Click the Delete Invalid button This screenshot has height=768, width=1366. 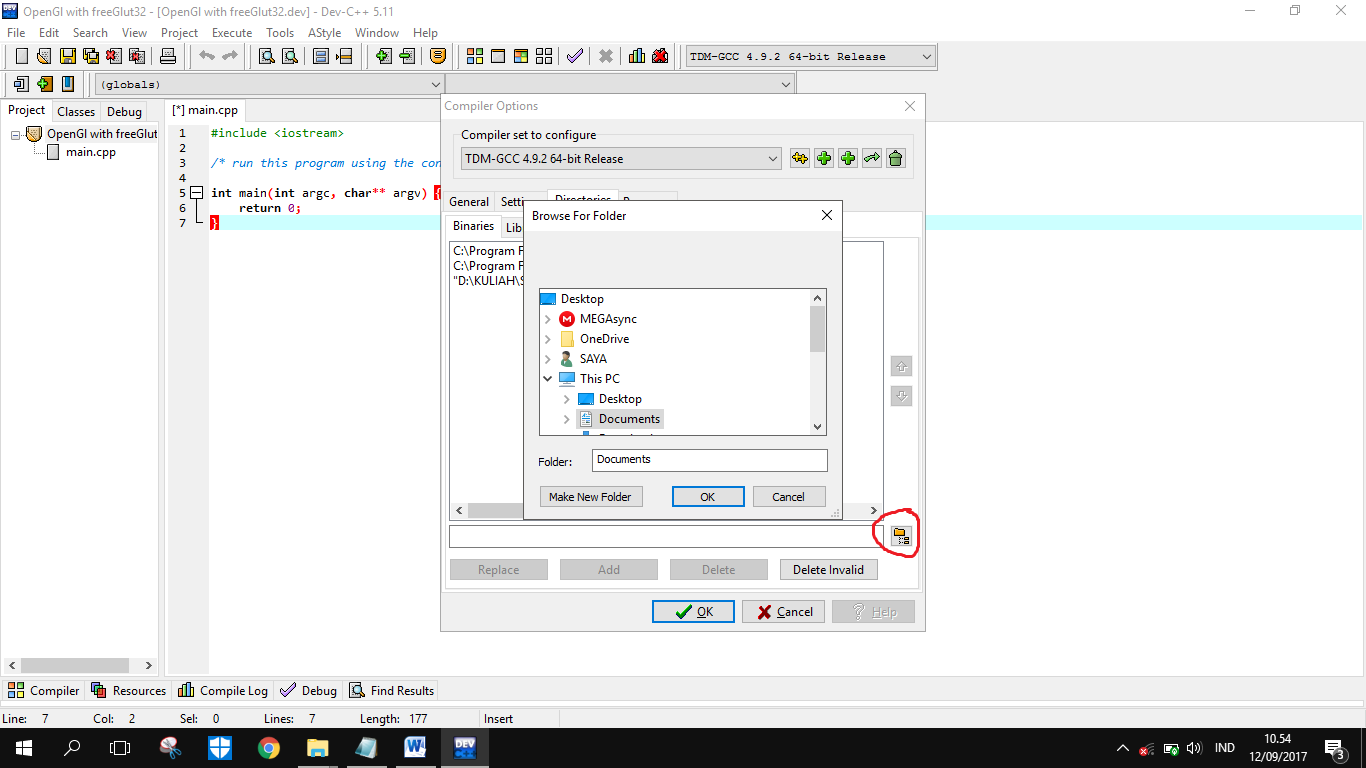[x=828, y=569]
